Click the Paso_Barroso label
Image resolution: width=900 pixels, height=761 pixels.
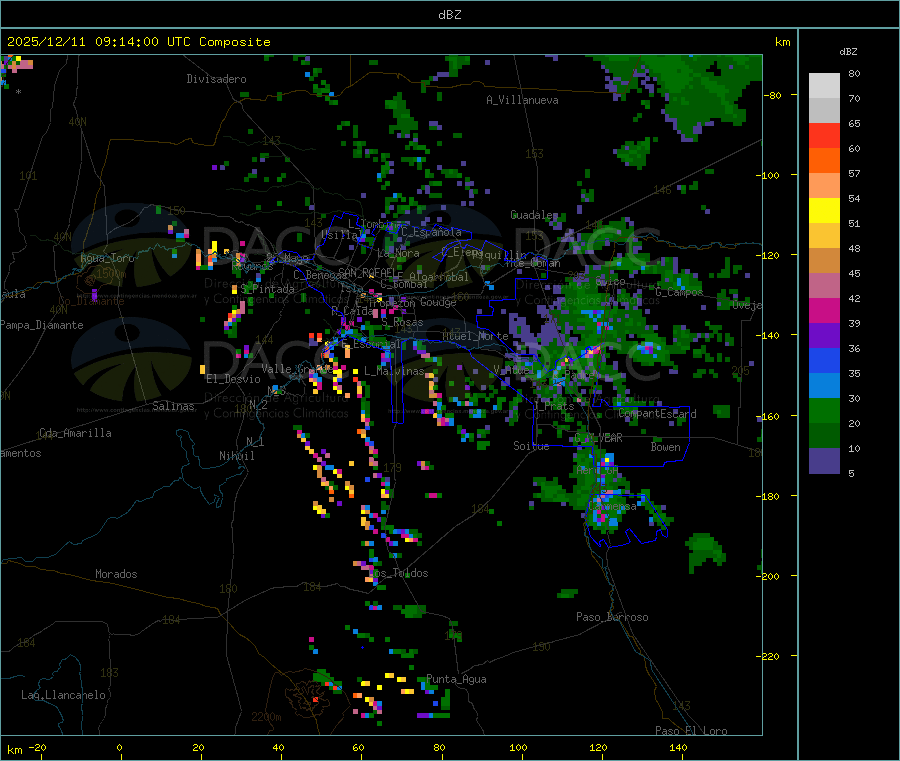(612, 617)
